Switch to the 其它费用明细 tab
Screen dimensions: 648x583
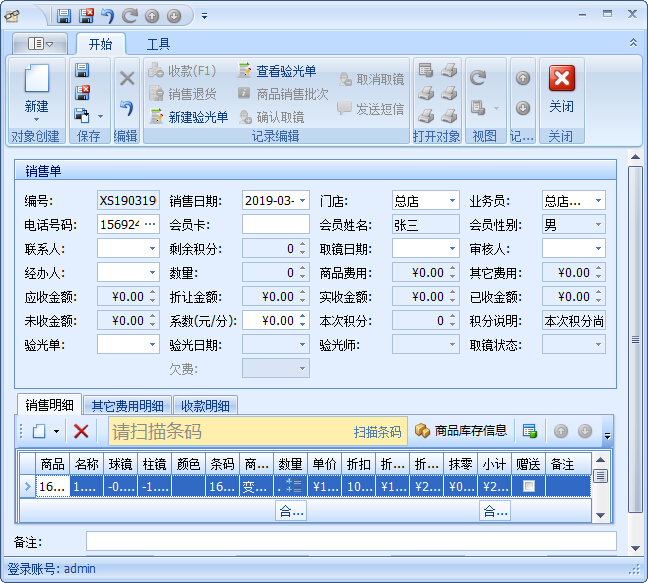click(x=127, y=406)
